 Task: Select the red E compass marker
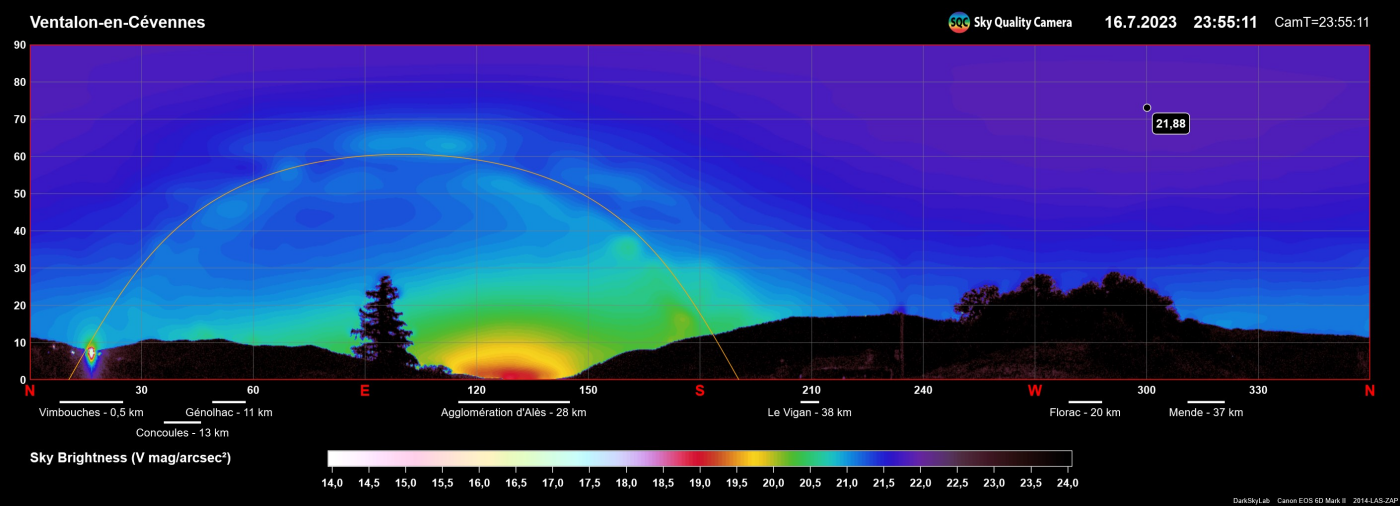(365, 390)
